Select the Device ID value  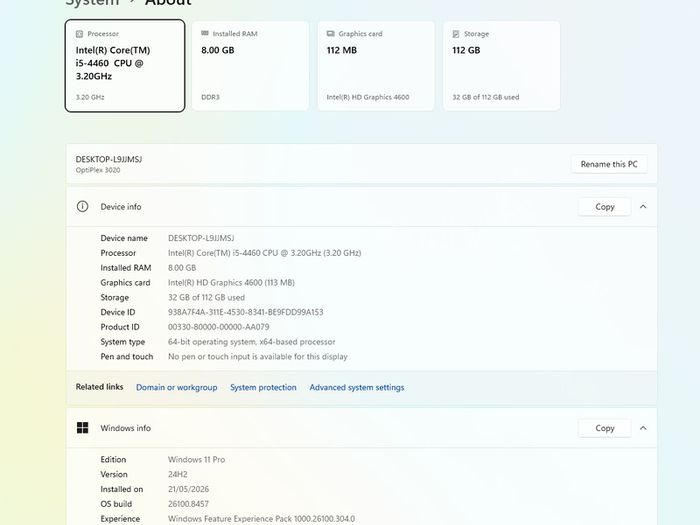246,312
